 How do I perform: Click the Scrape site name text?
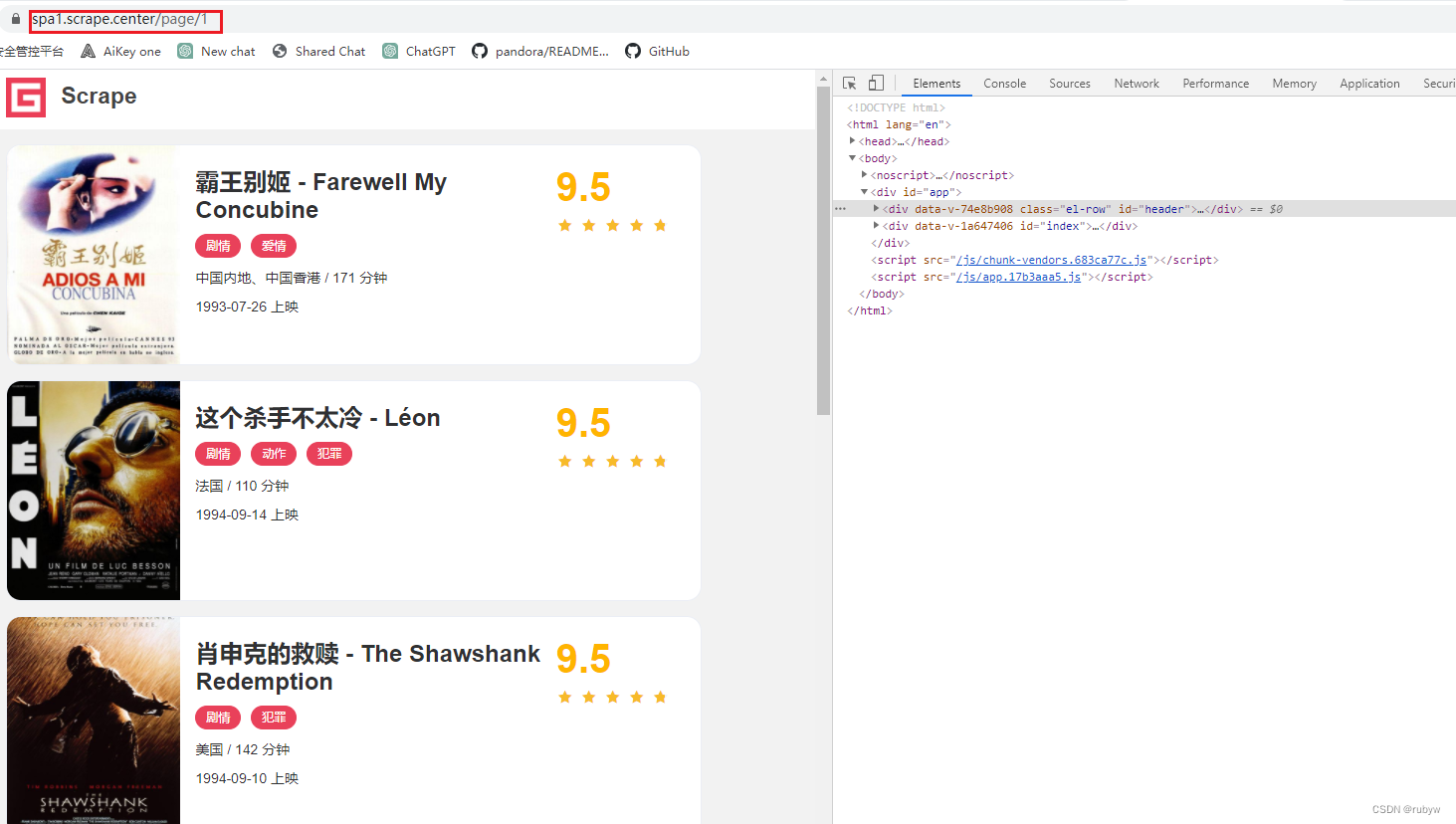(x=99, y=96)
